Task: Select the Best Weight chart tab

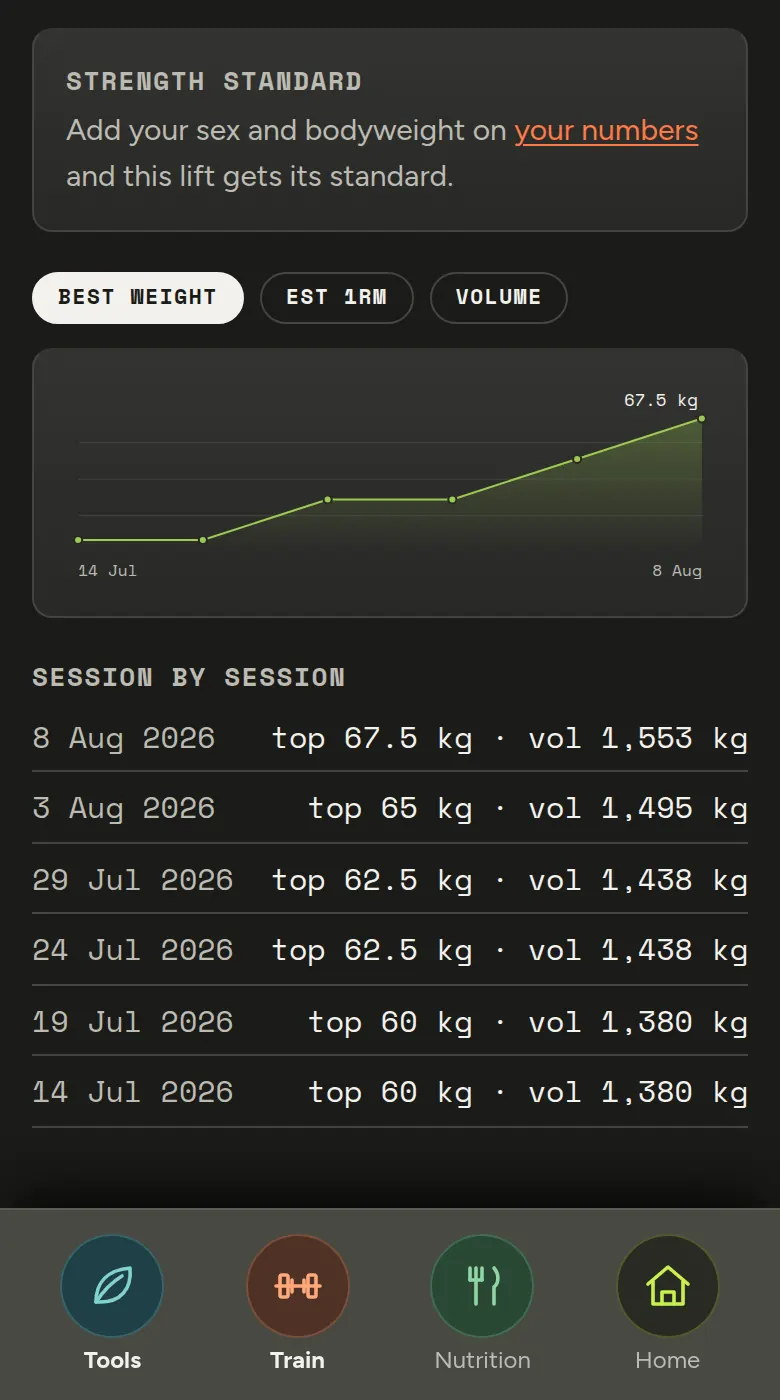Action: (138, 298)
